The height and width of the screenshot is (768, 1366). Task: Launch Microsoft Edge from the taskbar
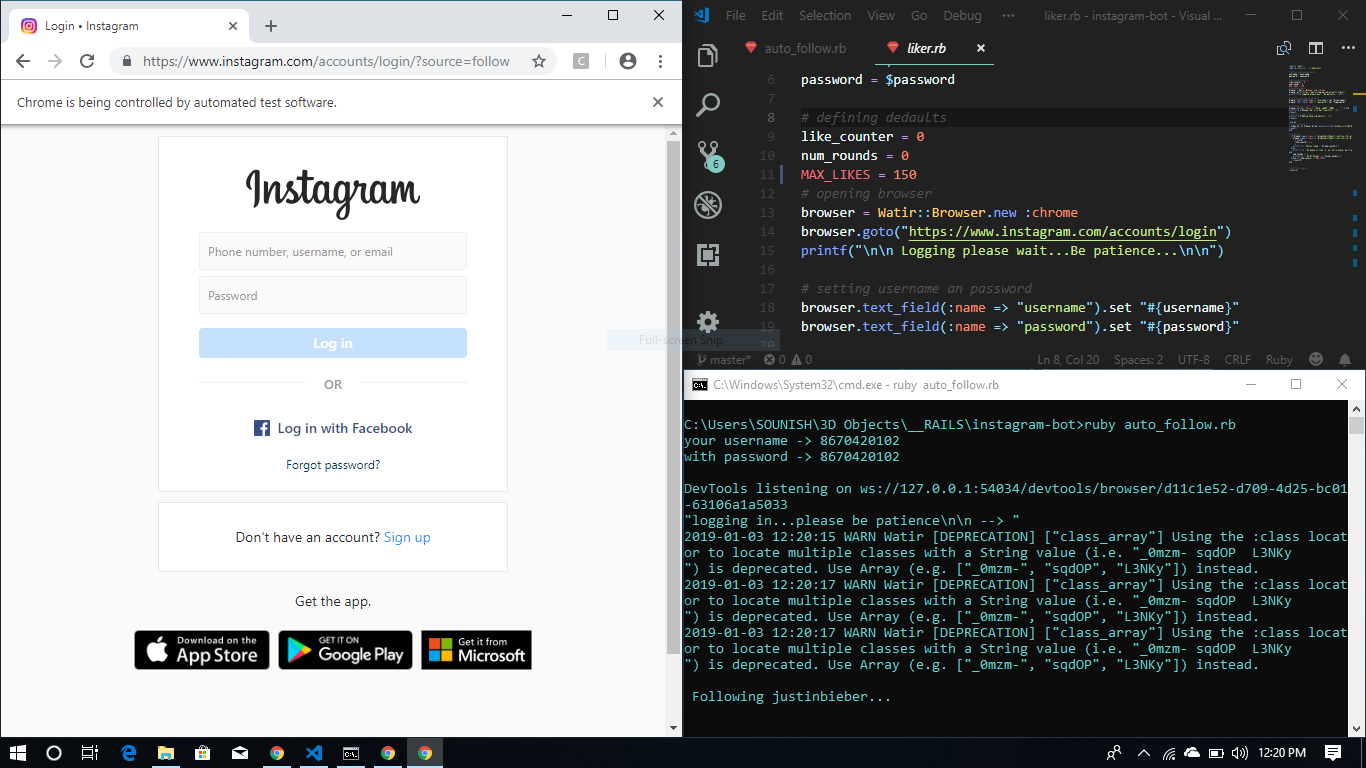point(129,753)
